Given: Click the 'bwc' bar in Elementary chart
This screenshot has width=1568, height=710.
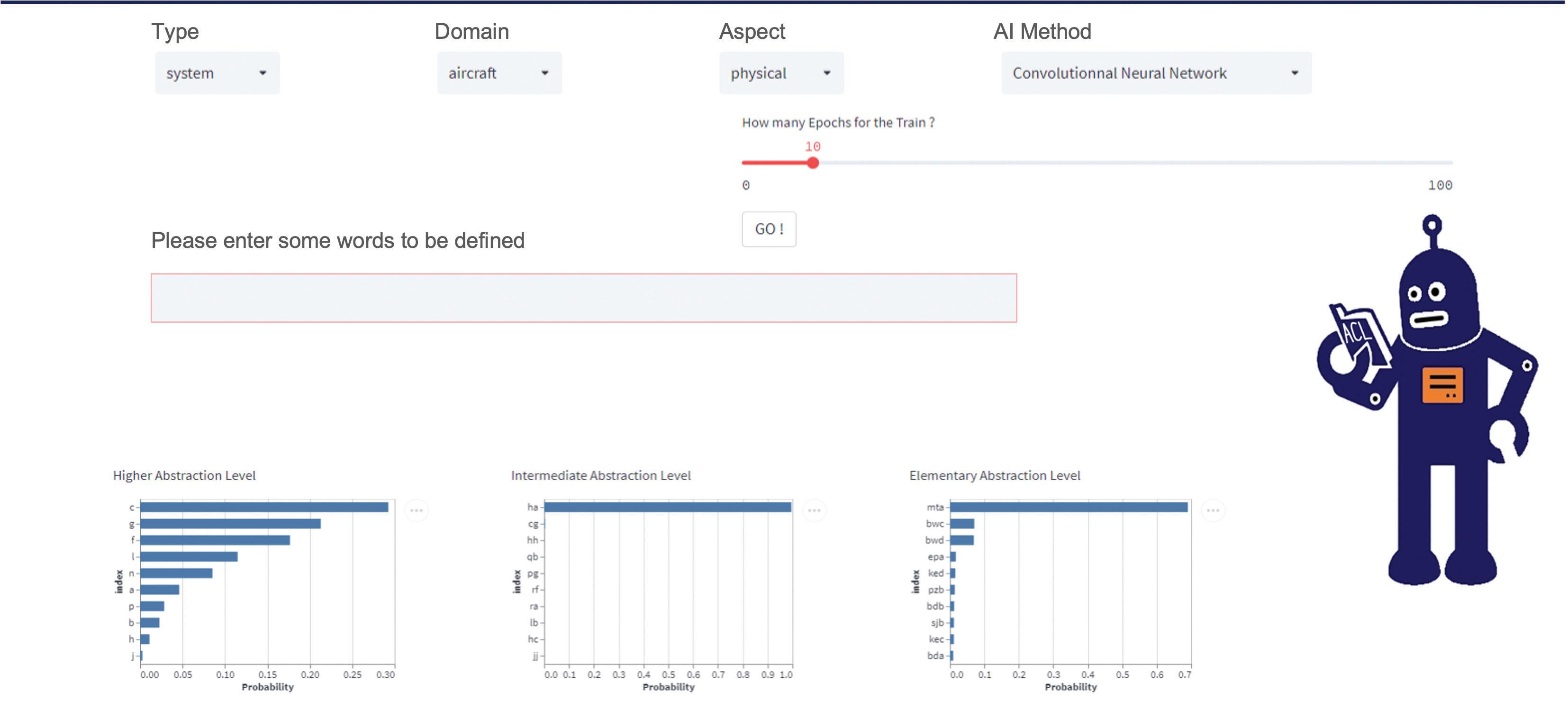Looking at the screenshot, I should (962, 524).
